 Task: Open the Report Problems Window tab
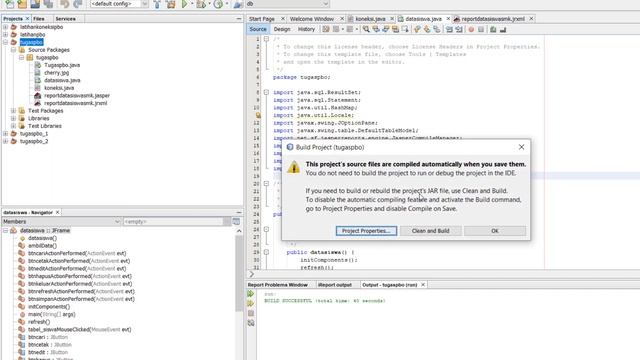tap(278, 285)
